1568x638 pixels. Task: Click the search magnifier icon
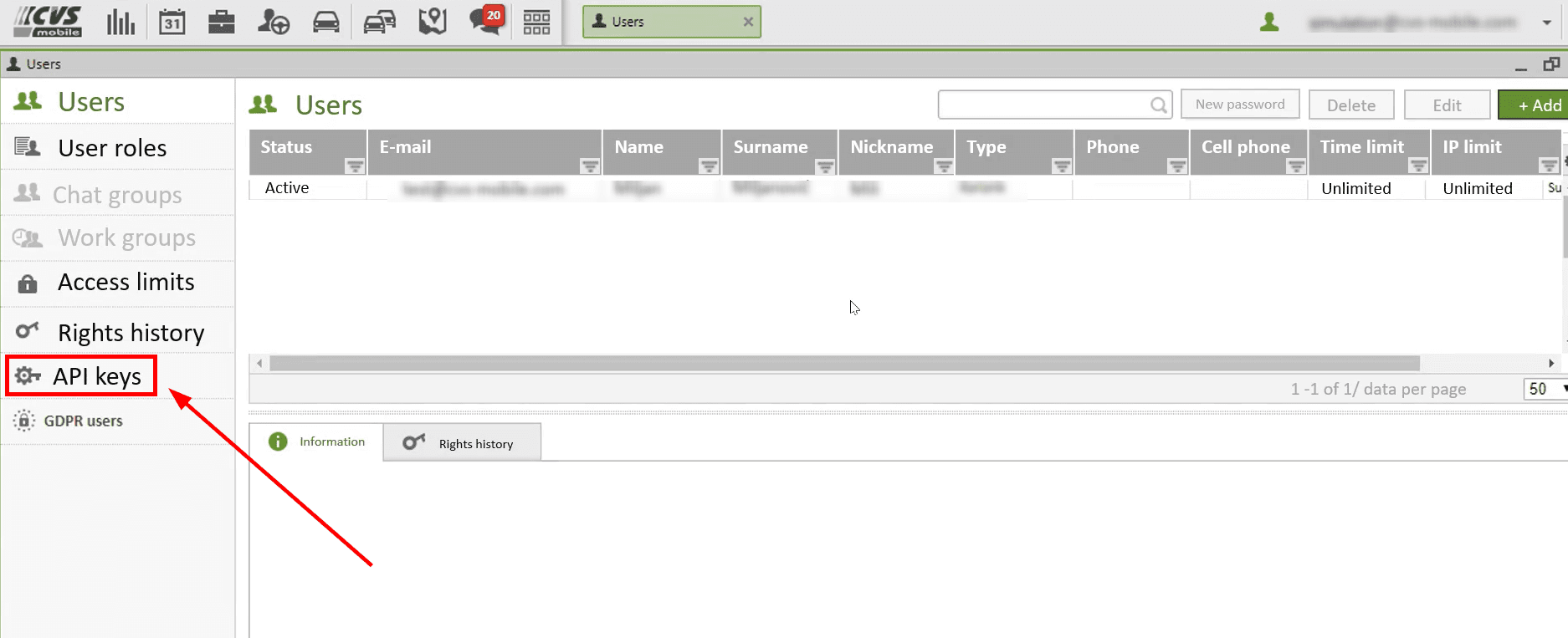click(x=1159, y=105)
